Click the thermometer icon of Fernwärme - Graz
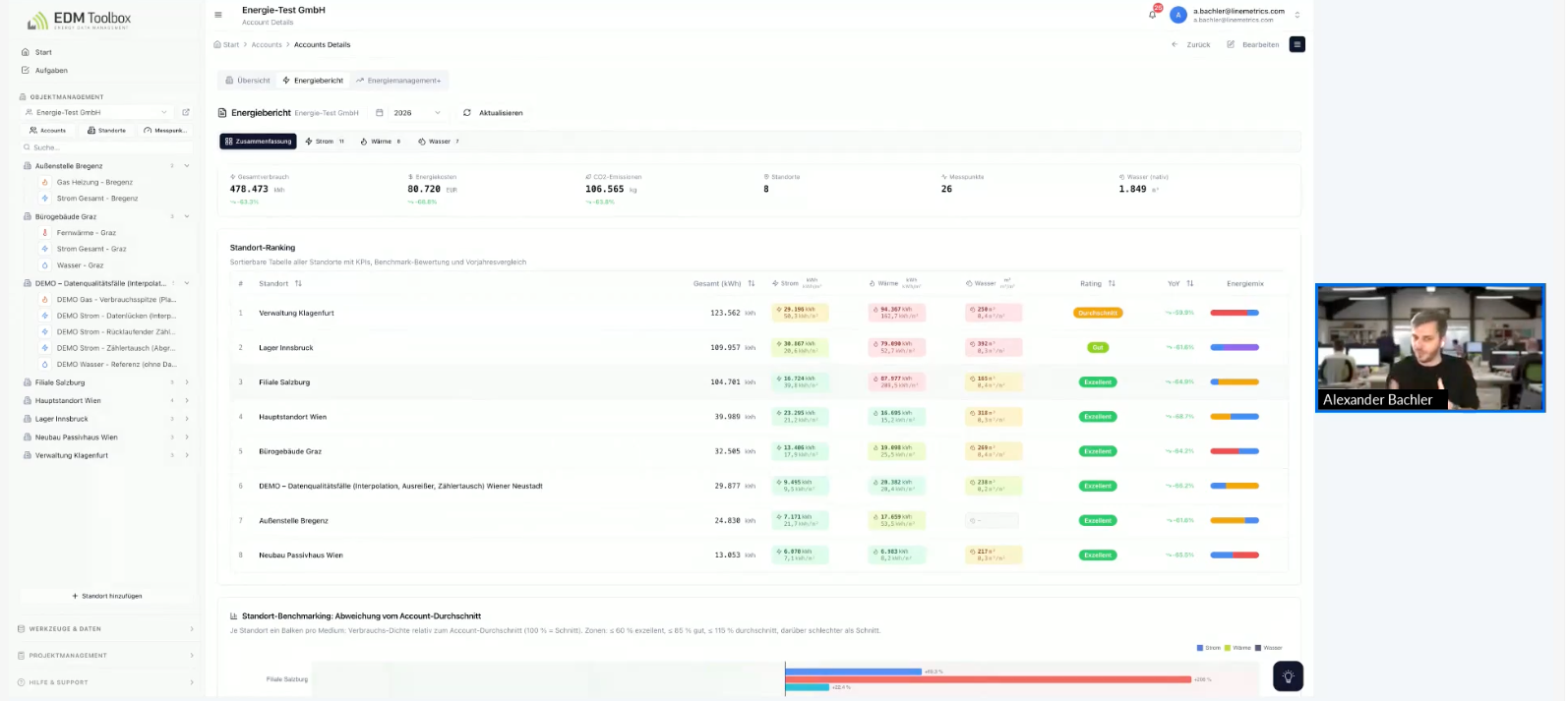The height and width of the screenshot is (701, 1568). tap(45, 233)
